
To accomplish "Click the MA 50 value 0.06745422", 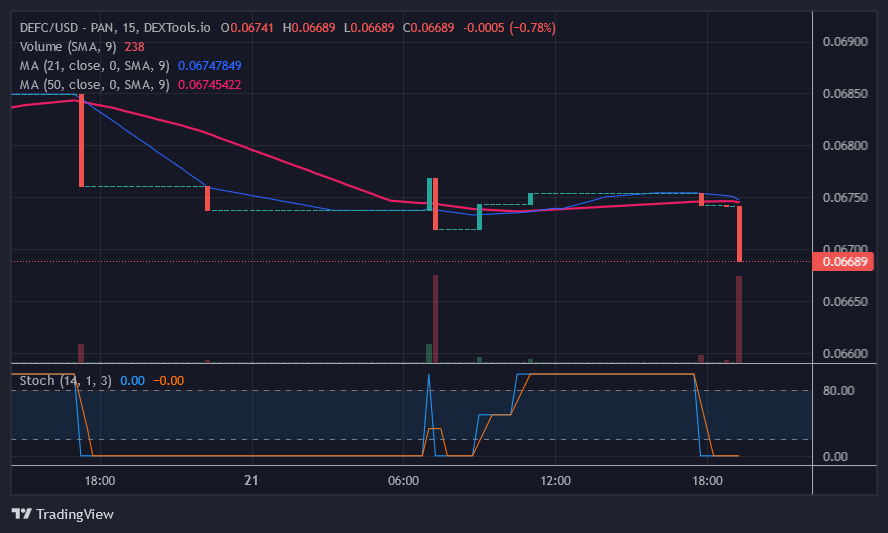I will [x=210, y=84].
